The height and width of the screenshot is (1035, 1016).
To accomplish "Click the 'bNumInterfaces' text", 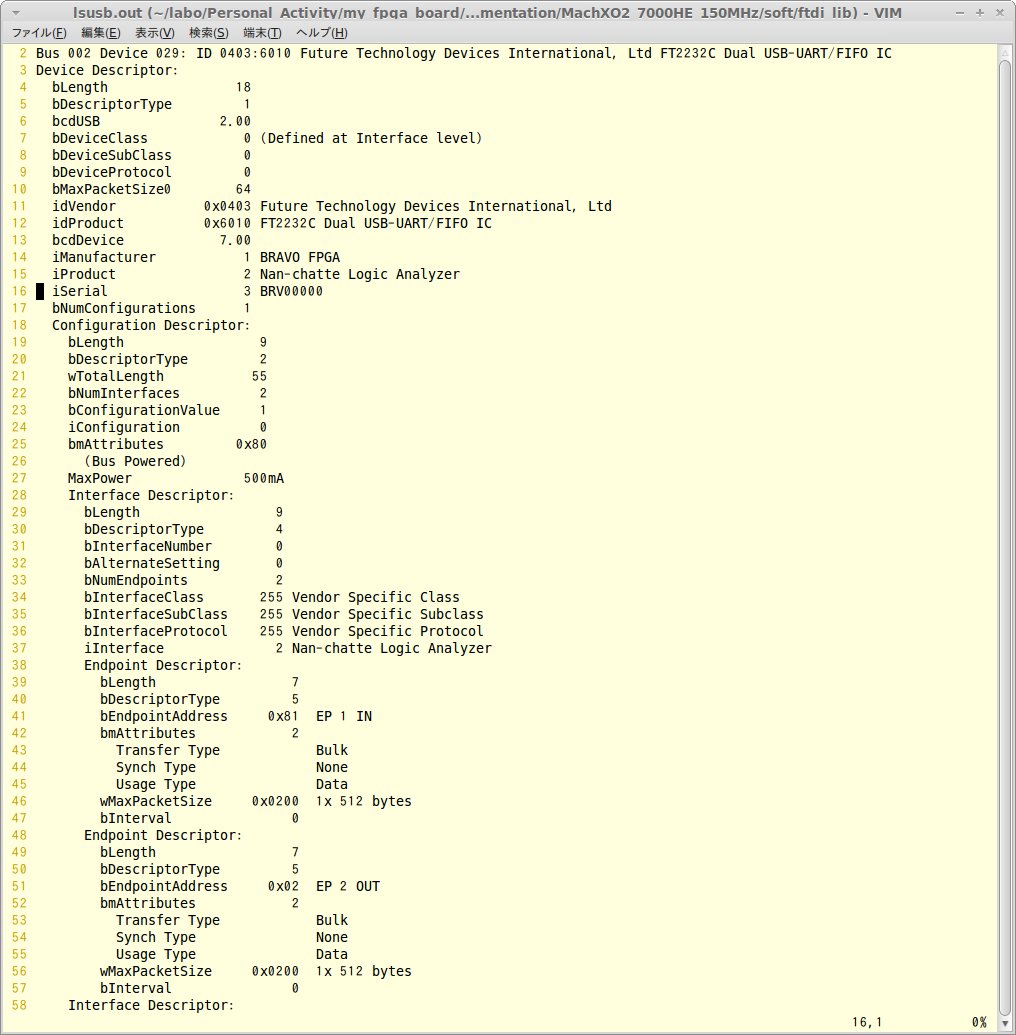I will tap(123, 393).
